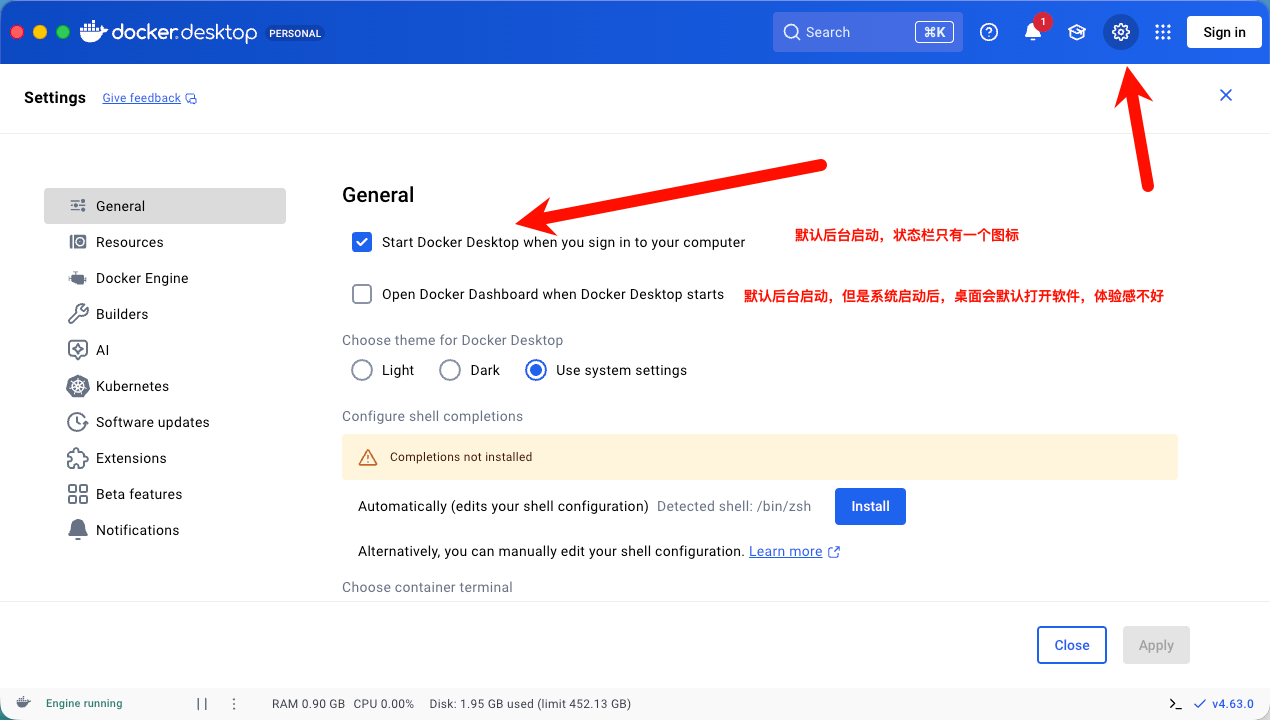Viewport: 1270px width, 720px height.
Task: Click the Builders wrench icon
Action: 78,314
